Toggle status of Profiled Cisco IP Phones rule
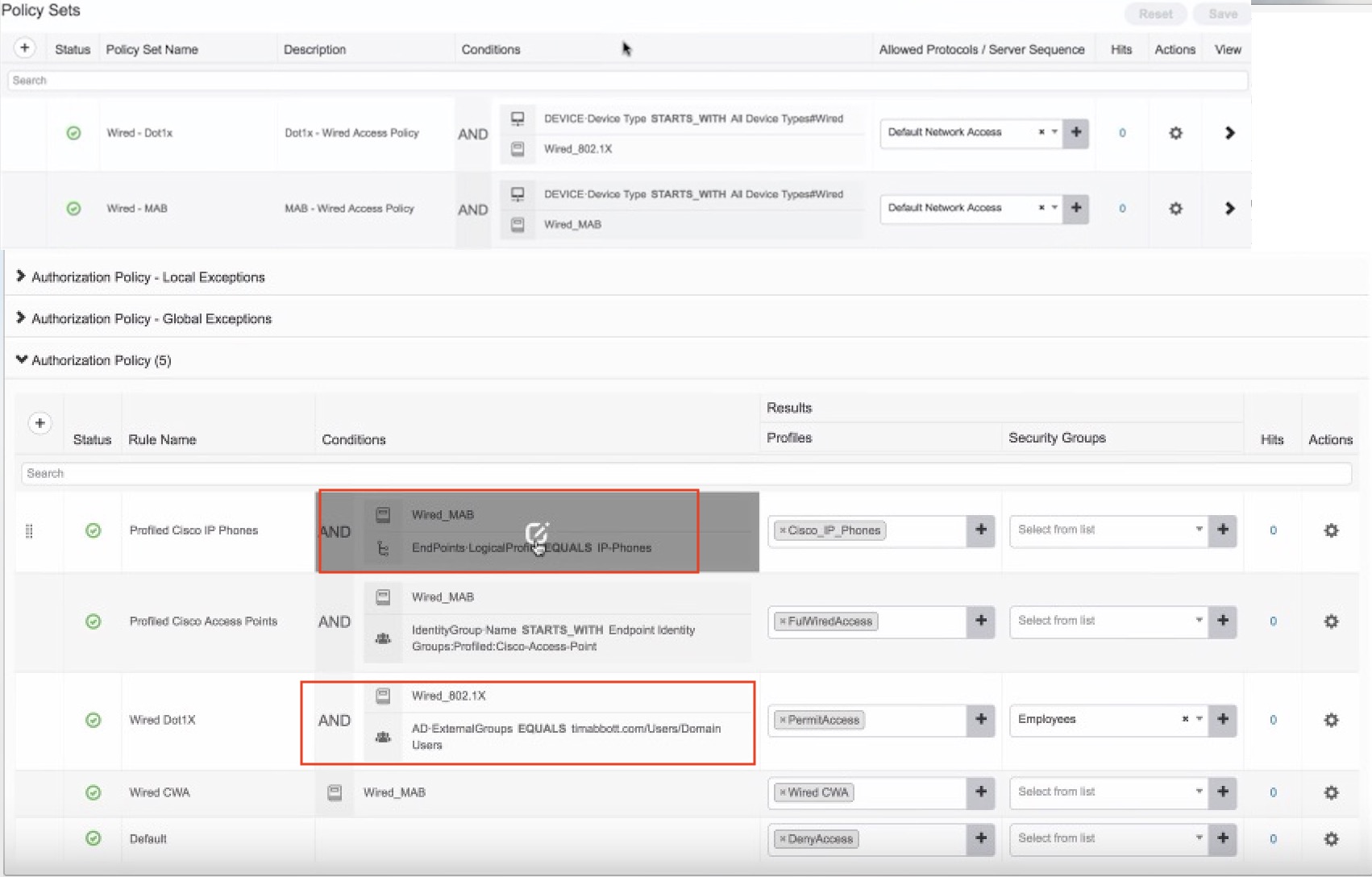Viewport: 1372px width, 877px height. (94, 530)
